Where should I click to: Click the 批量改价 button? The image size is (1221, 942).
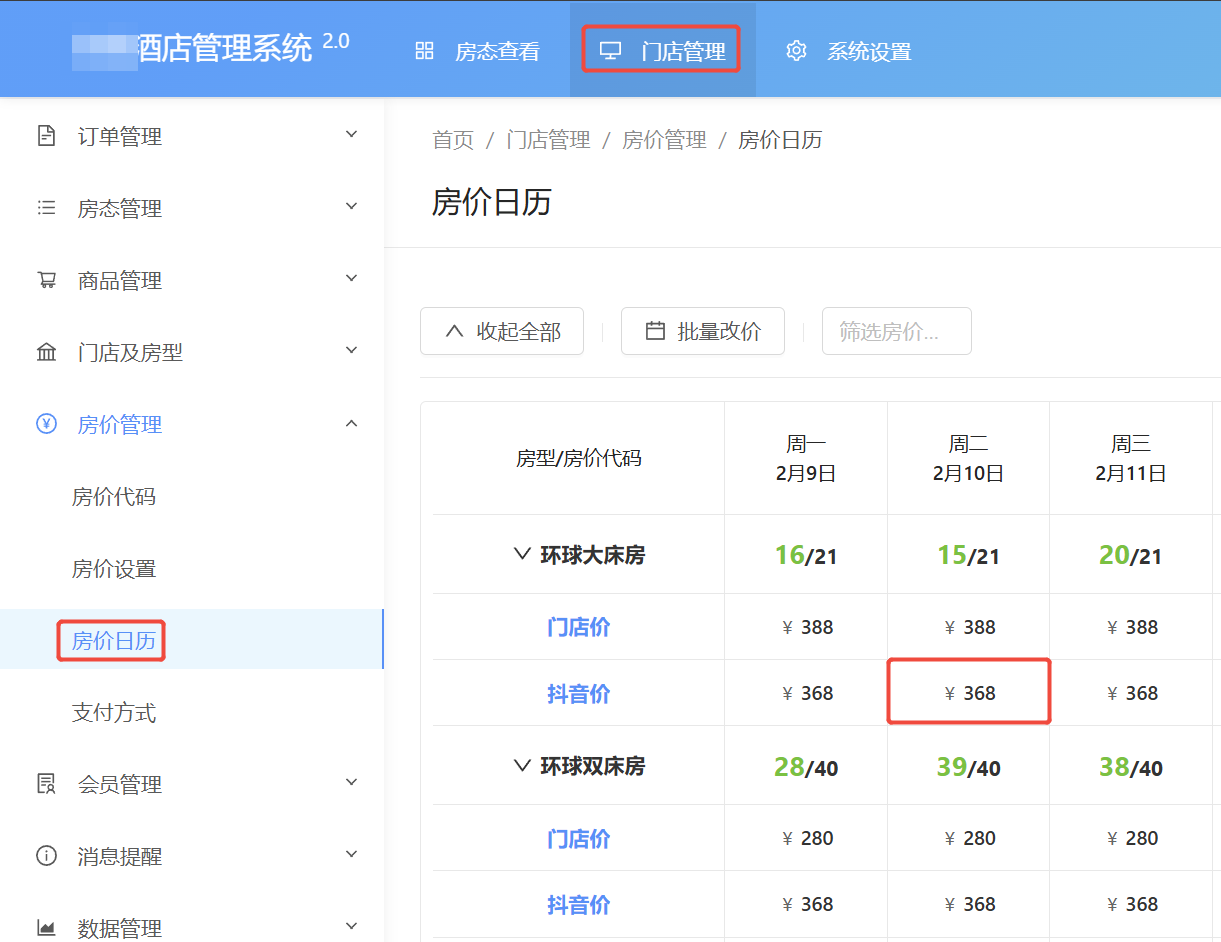[703, 331]
